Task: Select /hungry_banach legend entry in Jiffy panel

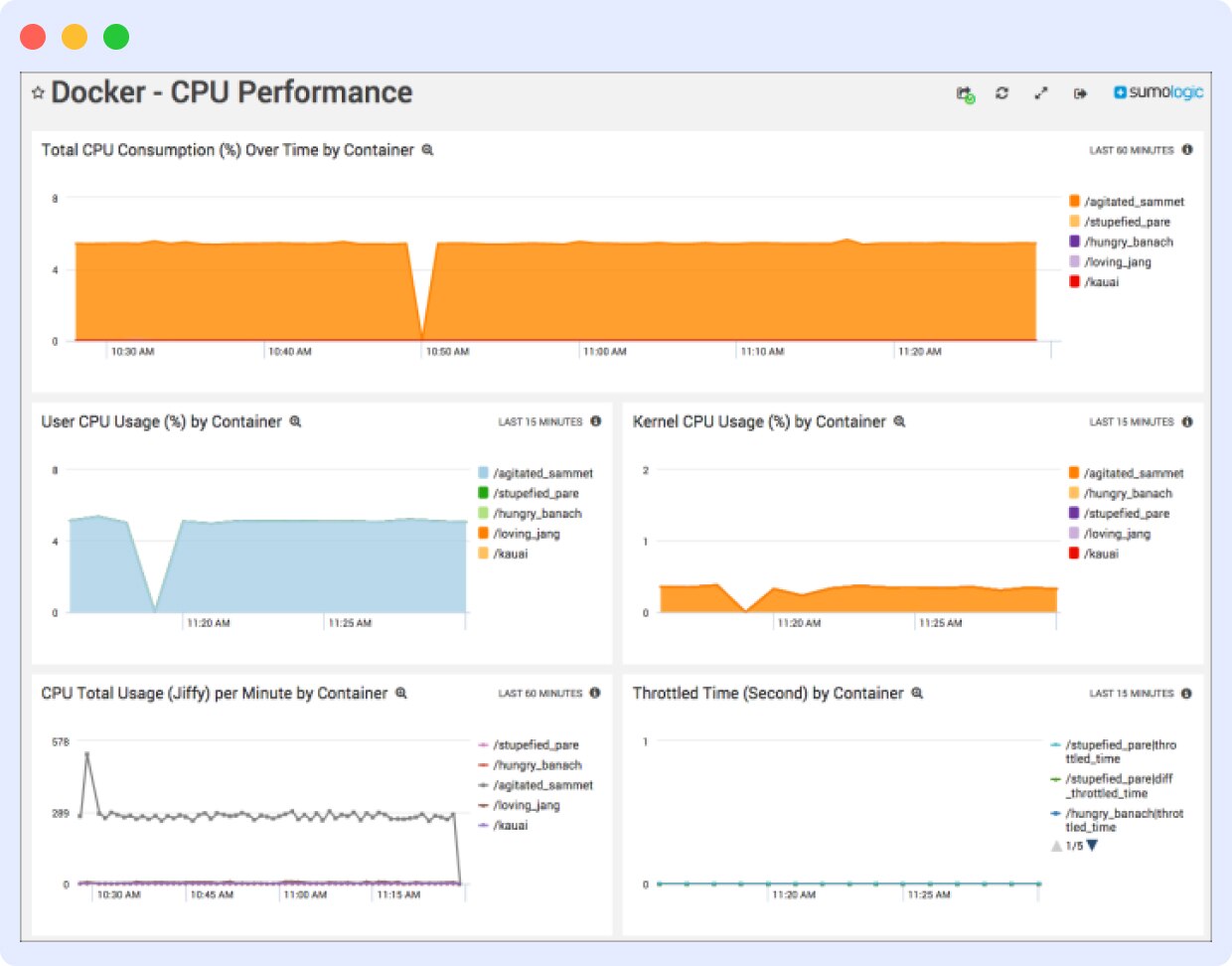Action: tap(538, 764)
